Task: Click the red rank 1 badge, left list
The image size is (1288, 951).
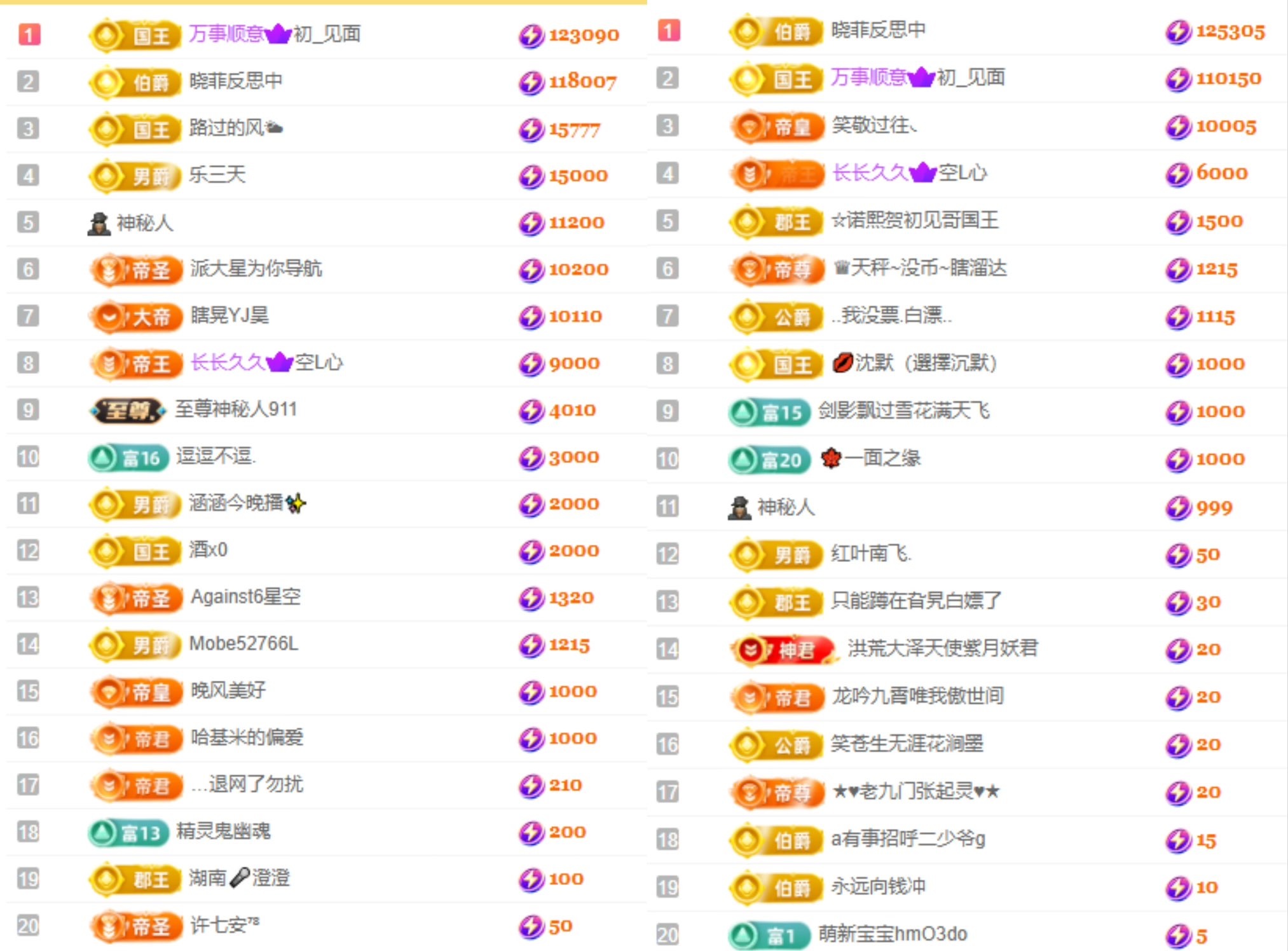Action: pyautogui.click(x=29, y=34)
